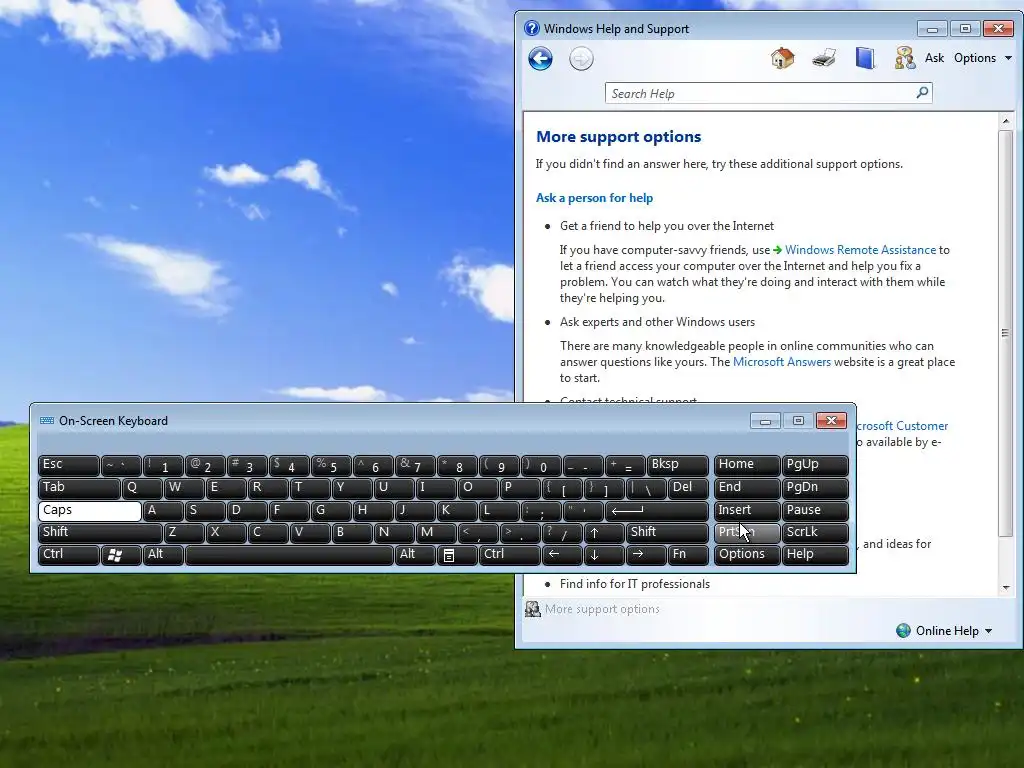Minimize the On-Screen Keyboard window
The width and height of the screenshot is (1024, 768).
[x=765, y=421]
